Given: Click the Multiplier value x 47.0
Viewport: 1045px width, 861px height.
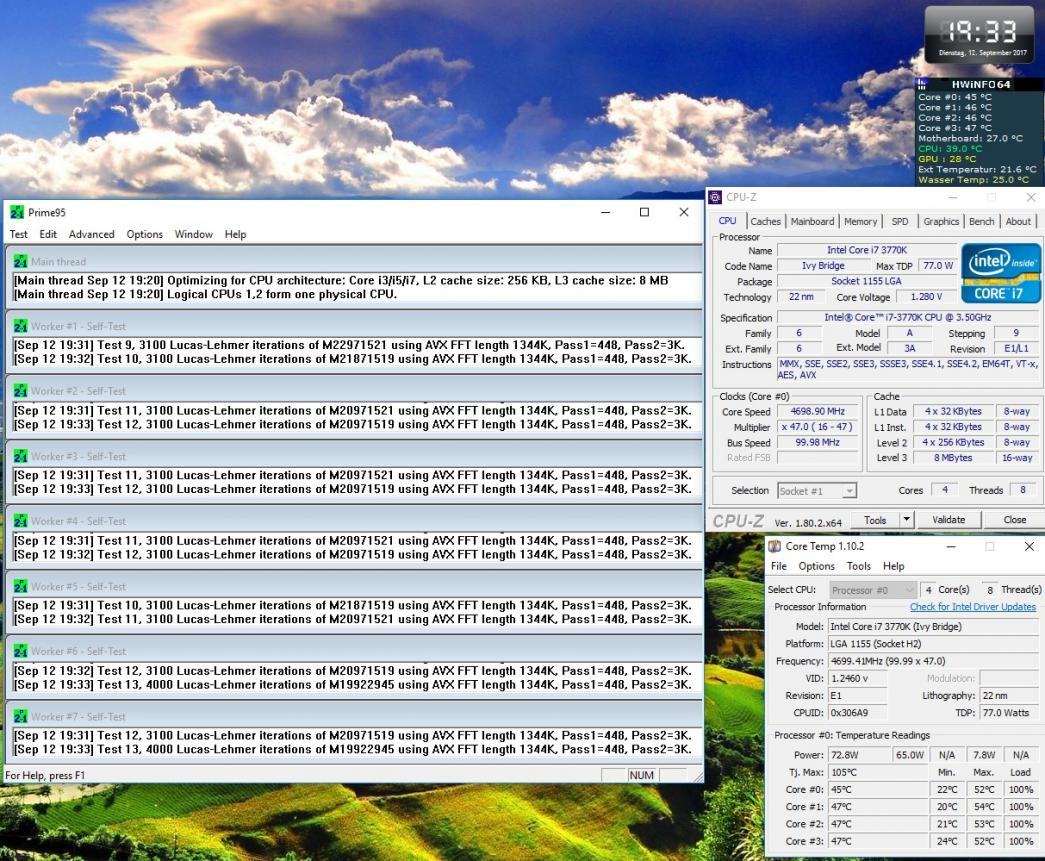Looking at the screenshot, I should pos(818,427).
